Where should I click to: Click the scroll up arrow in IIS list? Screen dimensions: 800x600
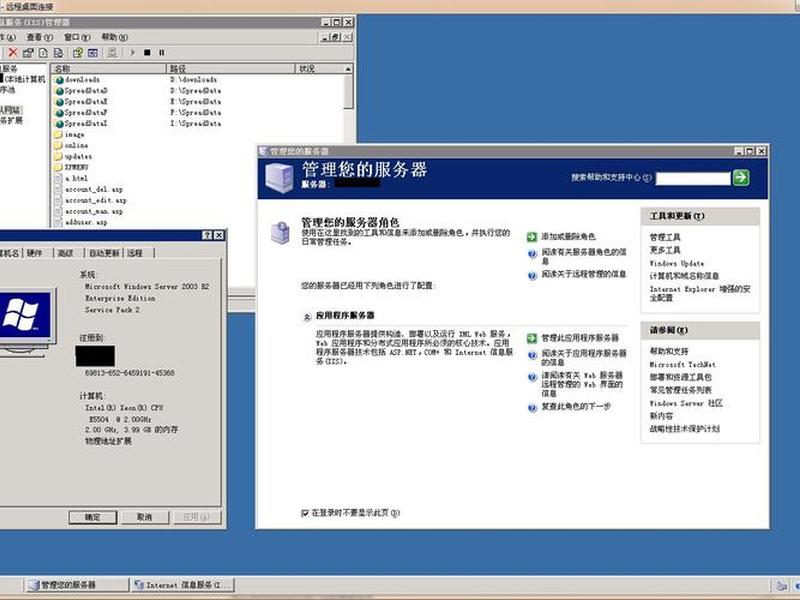(348, 69)
